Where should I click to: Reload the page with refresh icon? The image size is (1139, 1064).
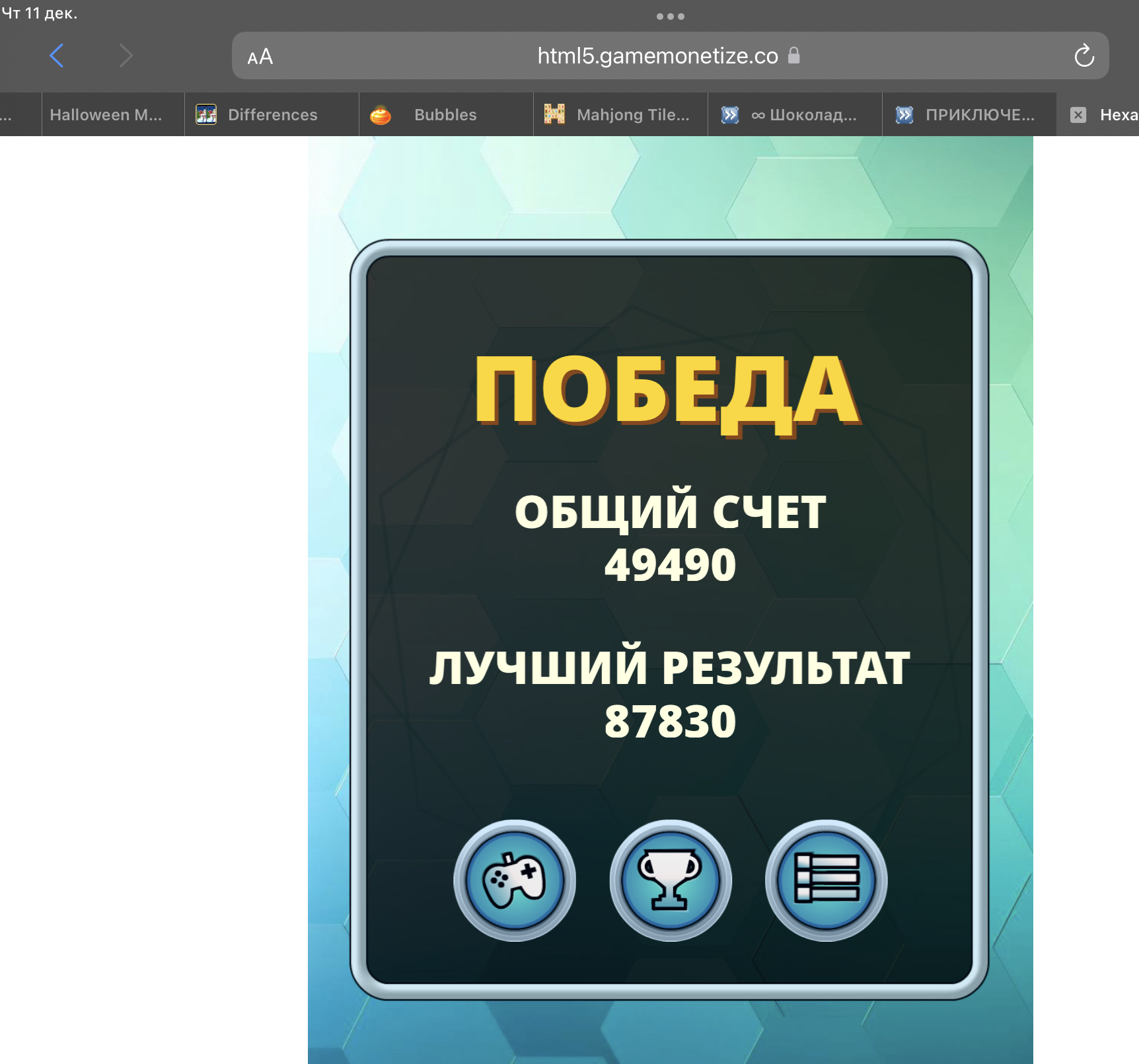click(x=1084, y=56)
